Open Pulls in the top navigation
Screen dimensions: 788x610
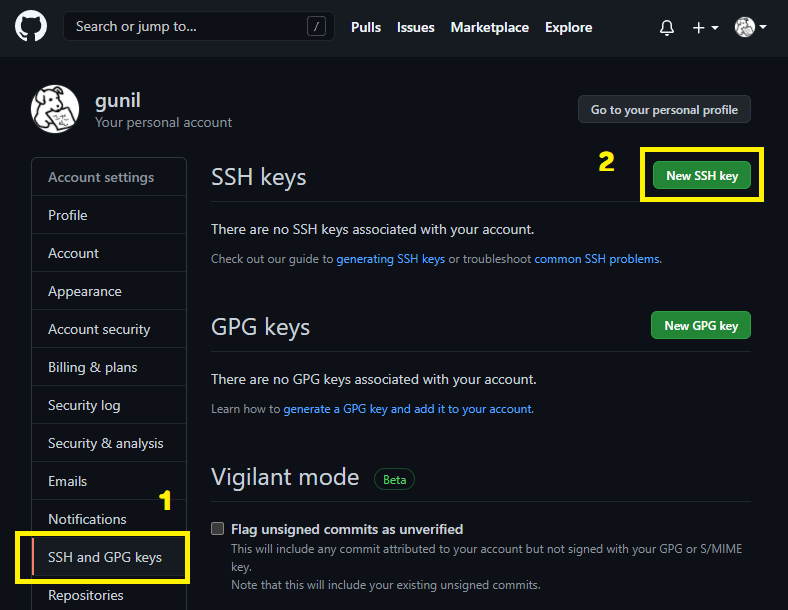(x=366, y=27)
